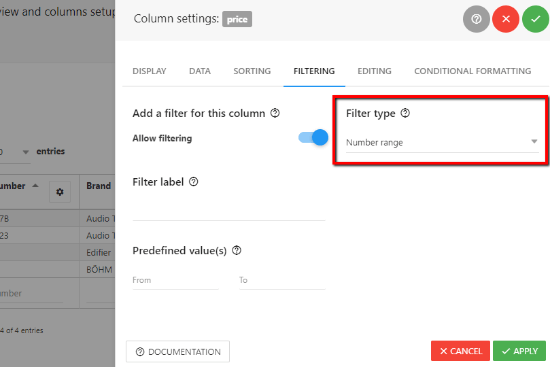The image size is (550, 367).
Task: Switch to the DISPLAY tab
Action: click(x=149, y=71)
